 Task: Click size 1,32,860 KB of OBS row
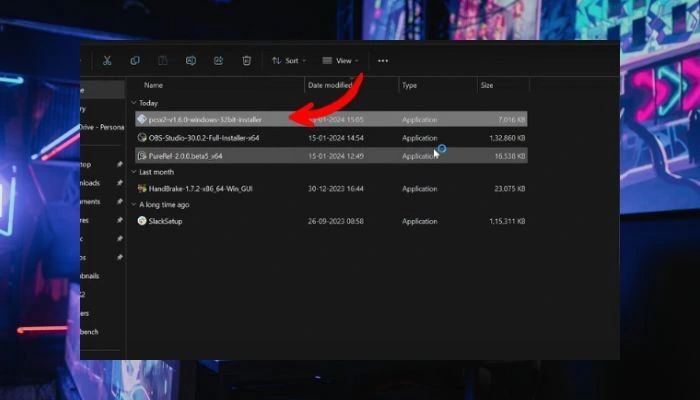pyautogui.click(x=507, y=138)
